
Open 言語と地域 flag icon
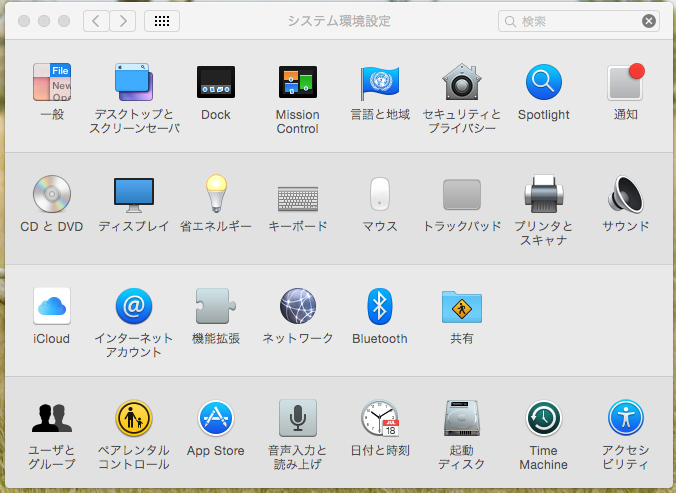tap(379, 82)
